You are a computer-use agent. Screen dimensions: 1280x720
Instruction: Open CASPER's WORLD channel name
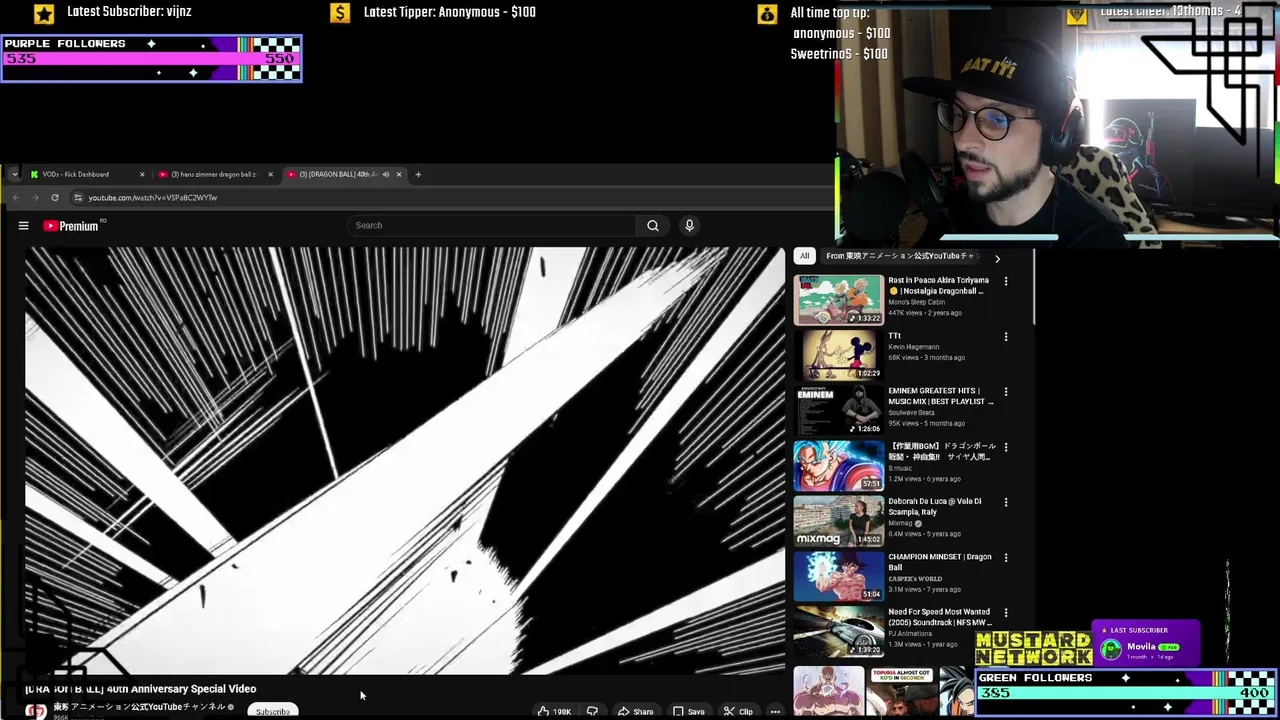pyautogui.click(x=915, y=579)
